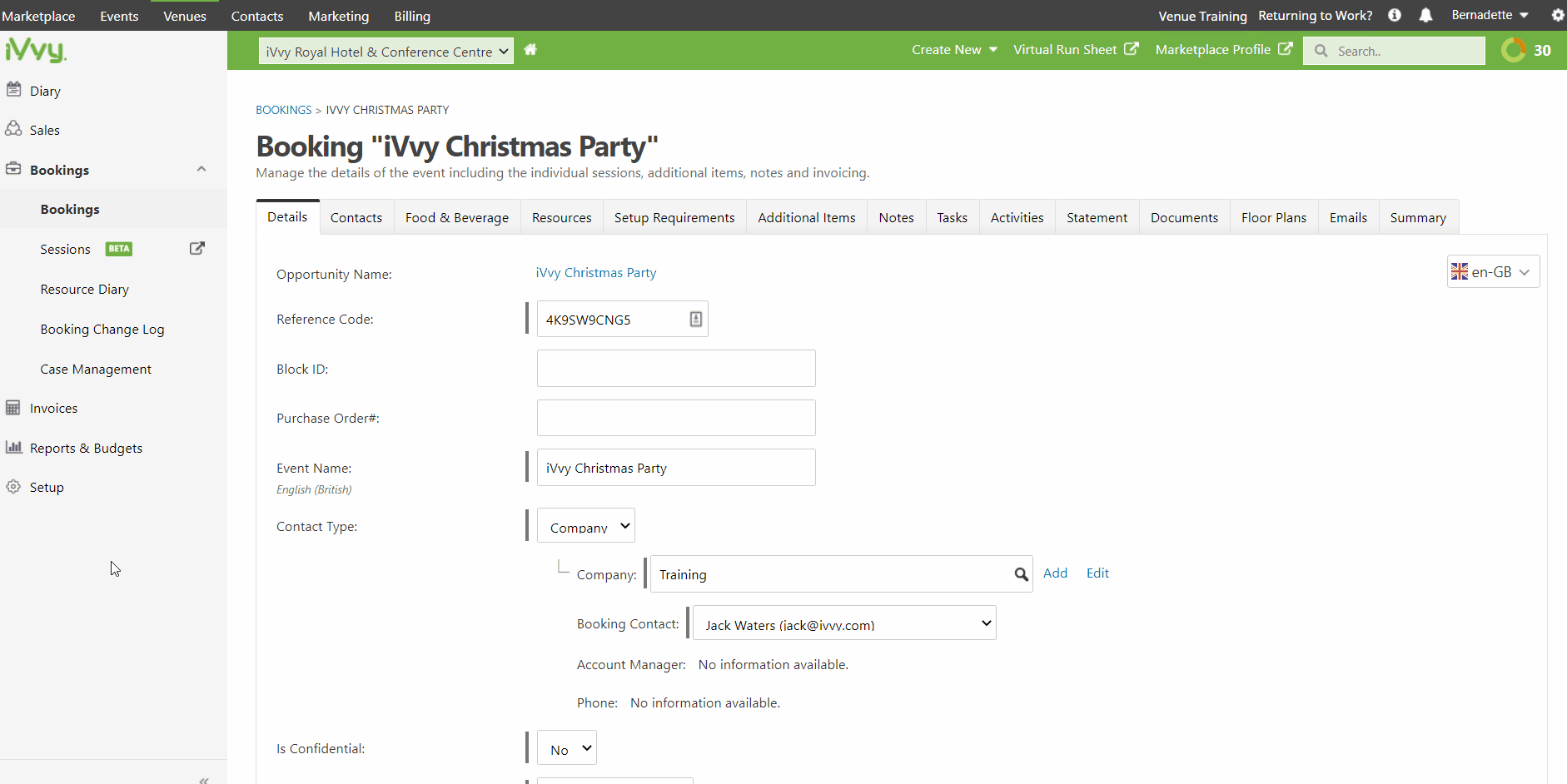Open Sessions in new window icon
Viewport: 1567px width, 784px height.
coord(197,248)
